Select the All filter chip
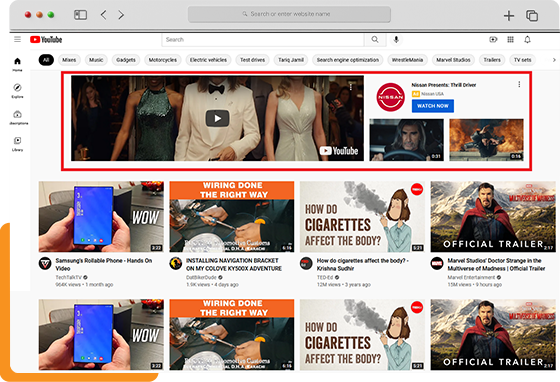This screenshot has height=382, width=560. (x=46, y=60)
